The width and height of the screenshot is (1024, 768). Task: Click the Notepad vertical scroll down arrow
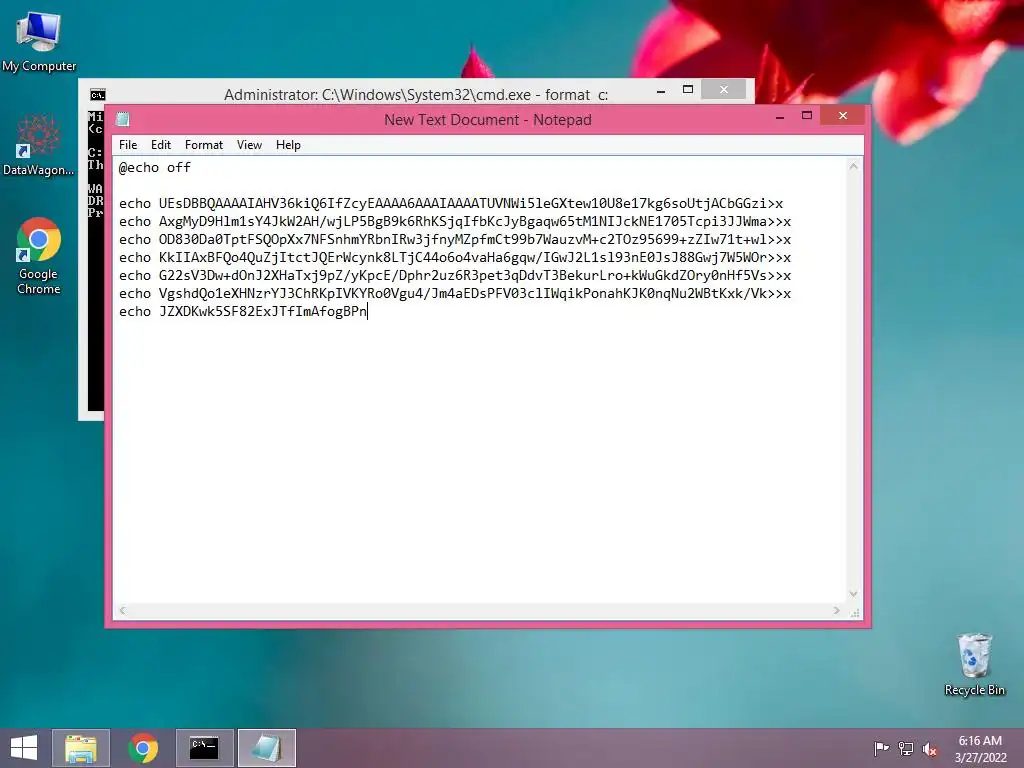pyautogui.click(x=854, y=594)
